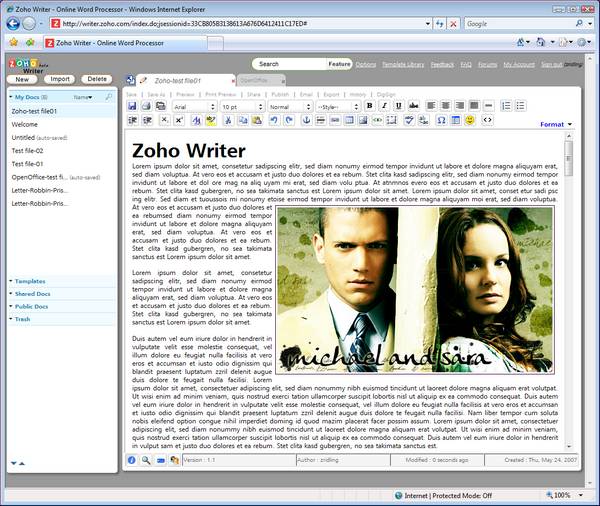Screen dimensions: 600x506
Task: Open the 100% zoom level control
Action: coord(564,495)
